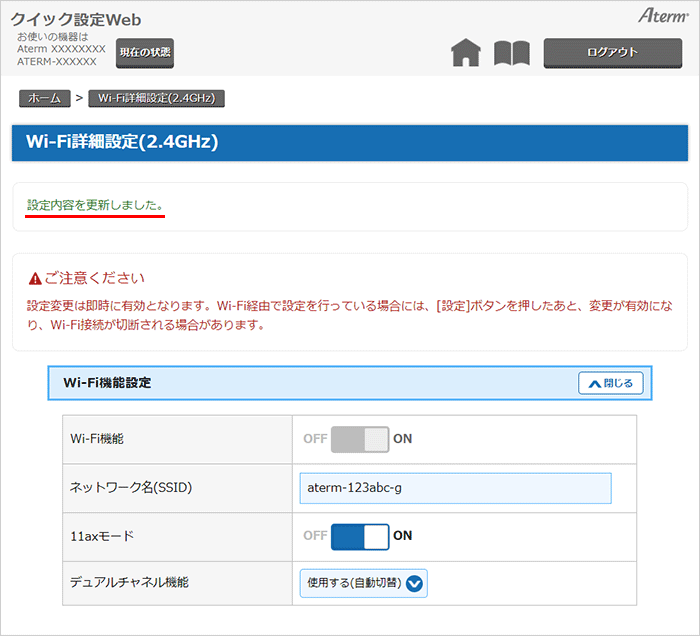
Task: Click the Home house icon in header
Action: click(466, 53)
